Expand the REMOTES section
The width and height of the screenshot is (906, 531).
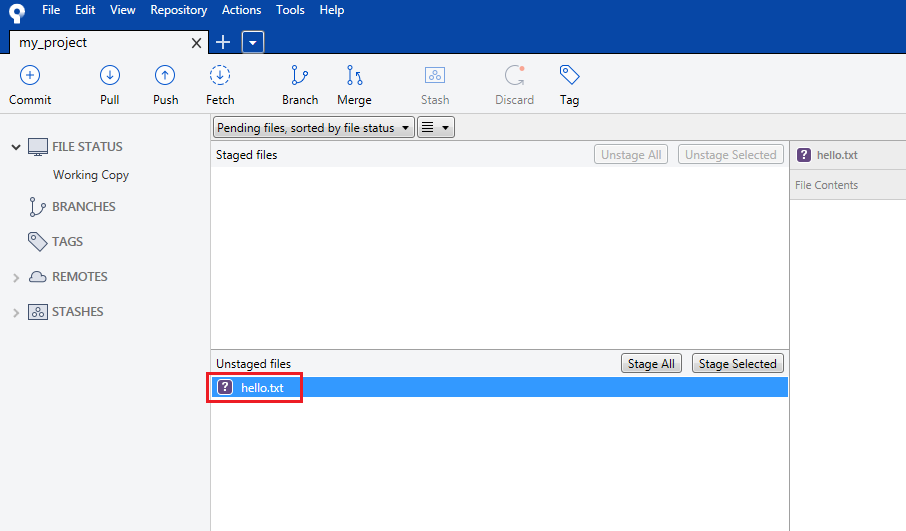[16, 278]
